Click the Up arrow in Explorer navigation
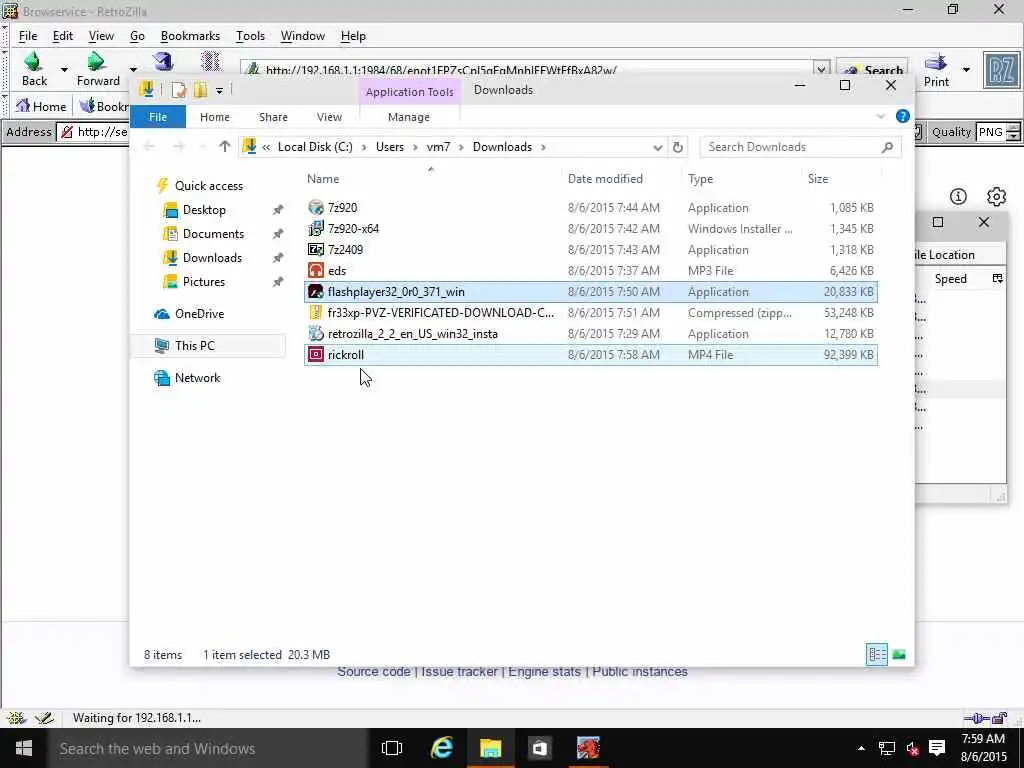Image resolution: width=1024 pixels, height=768 pixels. [x=225, y=147]
